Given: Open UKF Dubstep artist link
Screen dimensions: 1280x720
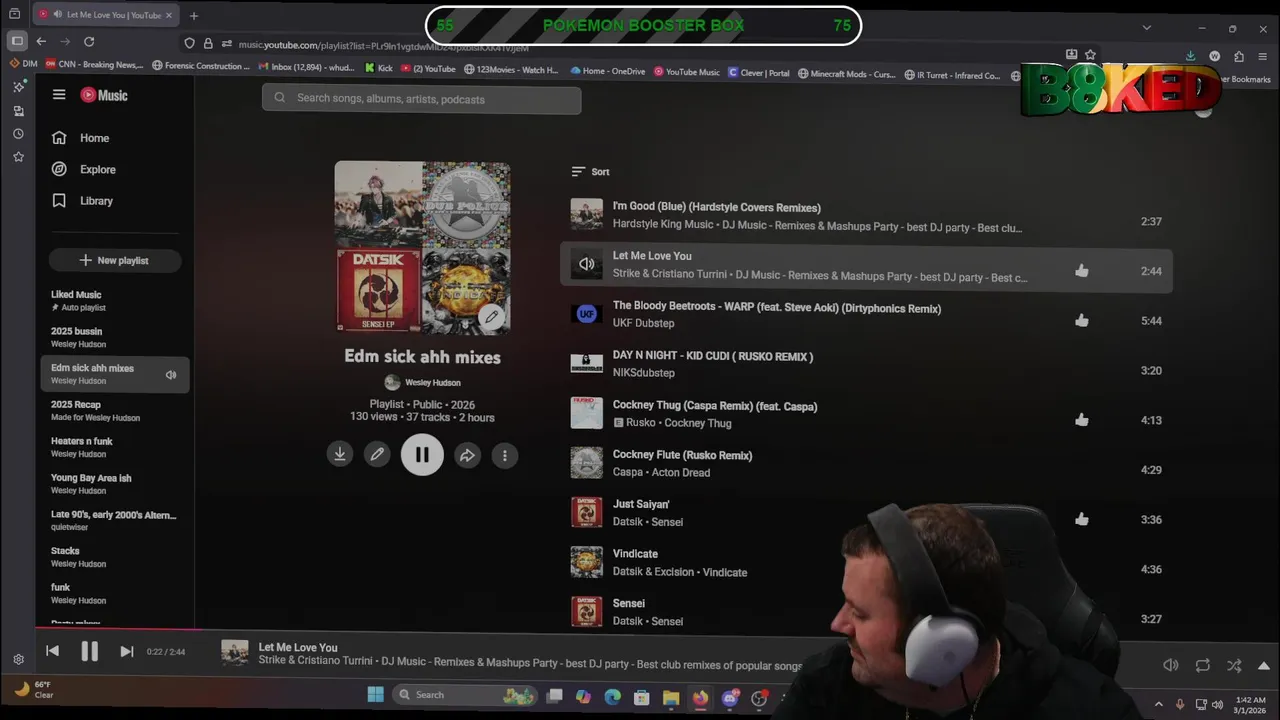Looking at the screenshot, I should [643, 323].
